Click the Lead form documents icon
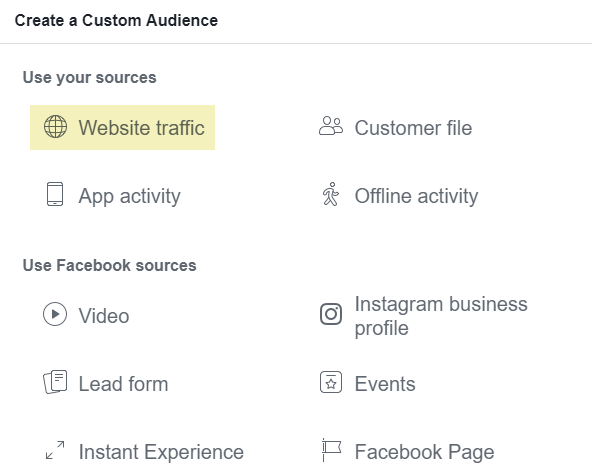592x476 pixels. 55,382
